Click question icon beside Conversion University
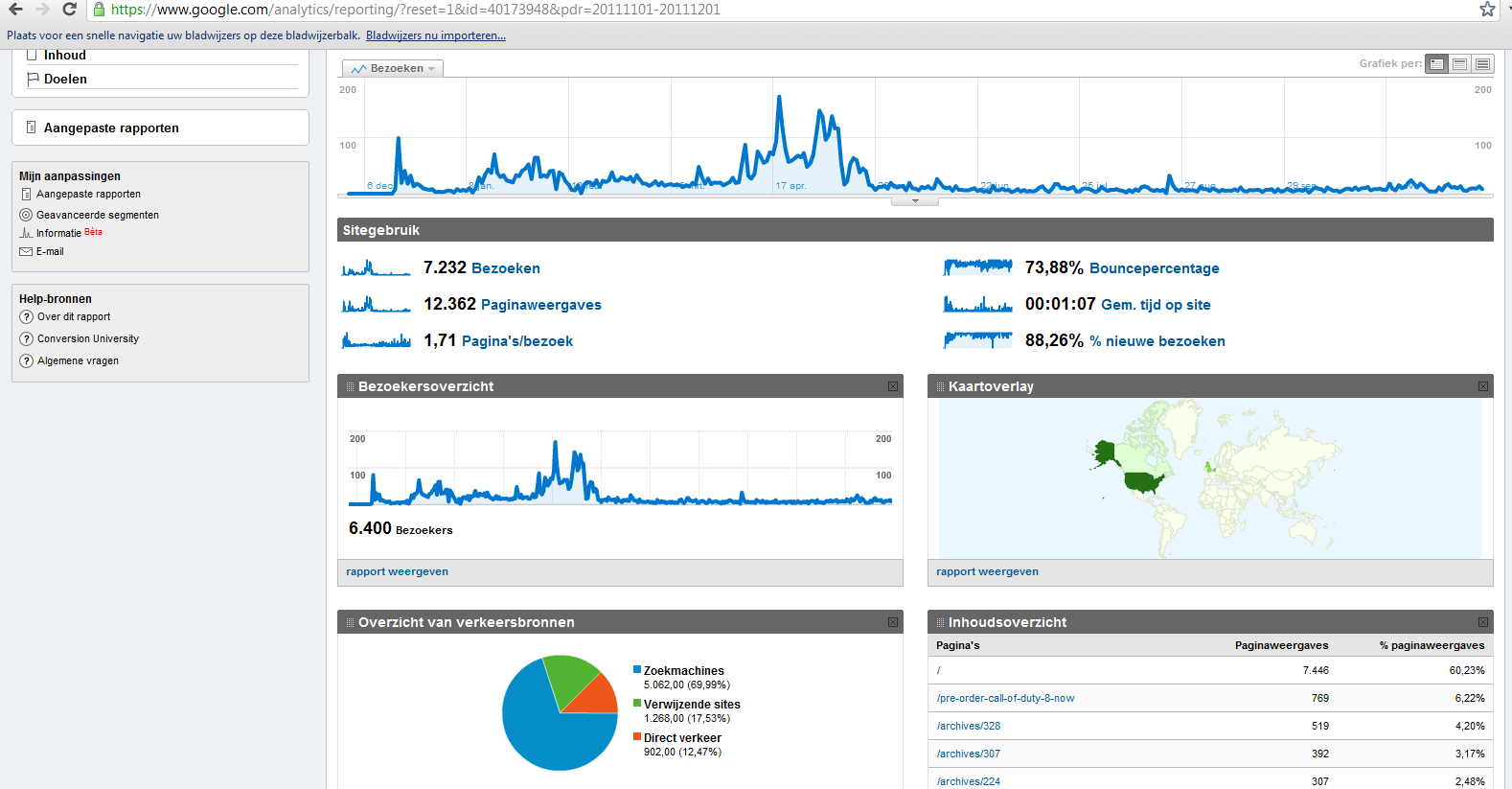This screenshot has height=789, width=1512. coord(26,339)
